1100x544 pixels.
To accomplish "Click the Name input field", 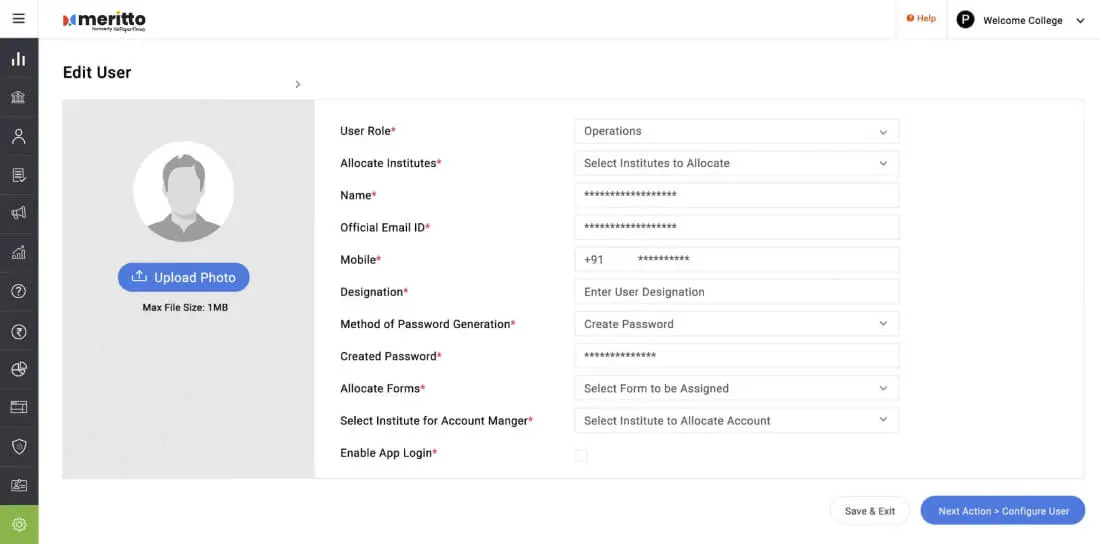I will click(x=737, y=195).
